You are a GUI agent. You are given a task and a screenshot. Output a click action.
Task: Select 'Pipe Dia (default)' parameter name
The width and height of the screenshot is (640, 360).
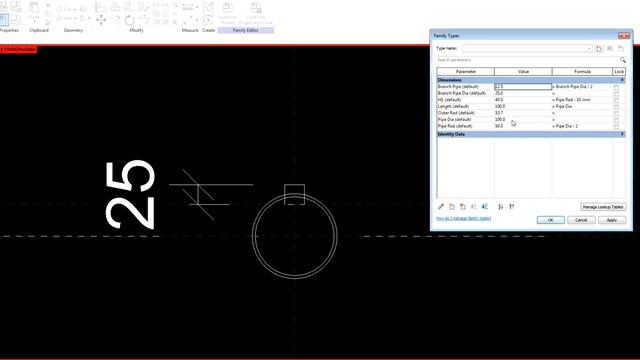(454, 120)
